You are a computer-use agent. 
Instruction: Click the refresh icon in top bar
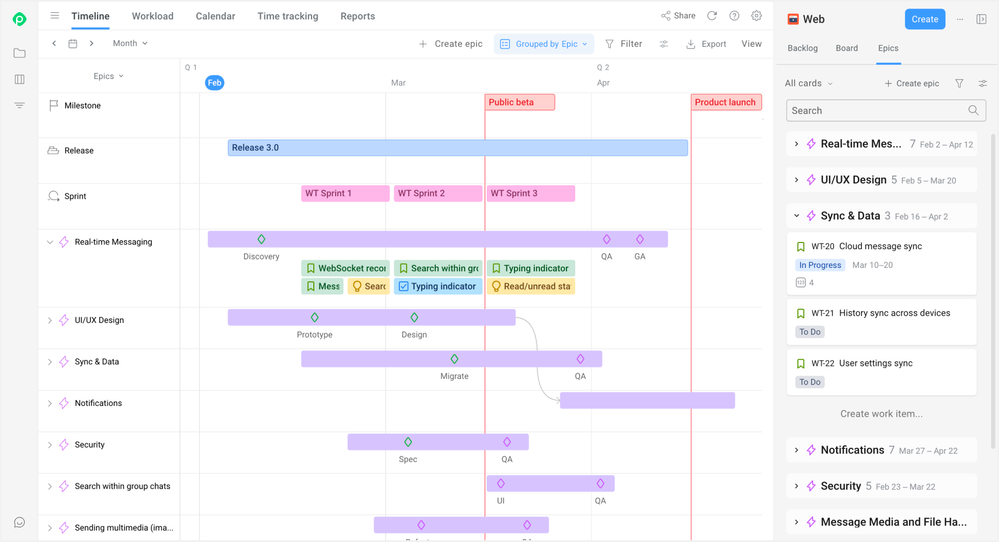pyautogui.click(x=712, y=15)
